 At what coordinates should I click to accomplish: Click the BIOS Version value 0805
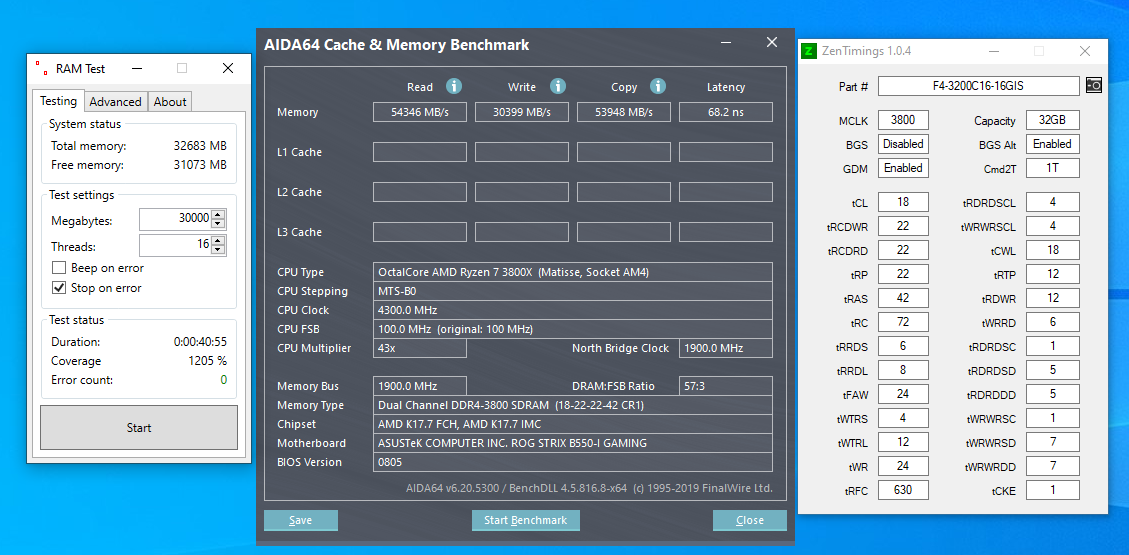(572, 462)
